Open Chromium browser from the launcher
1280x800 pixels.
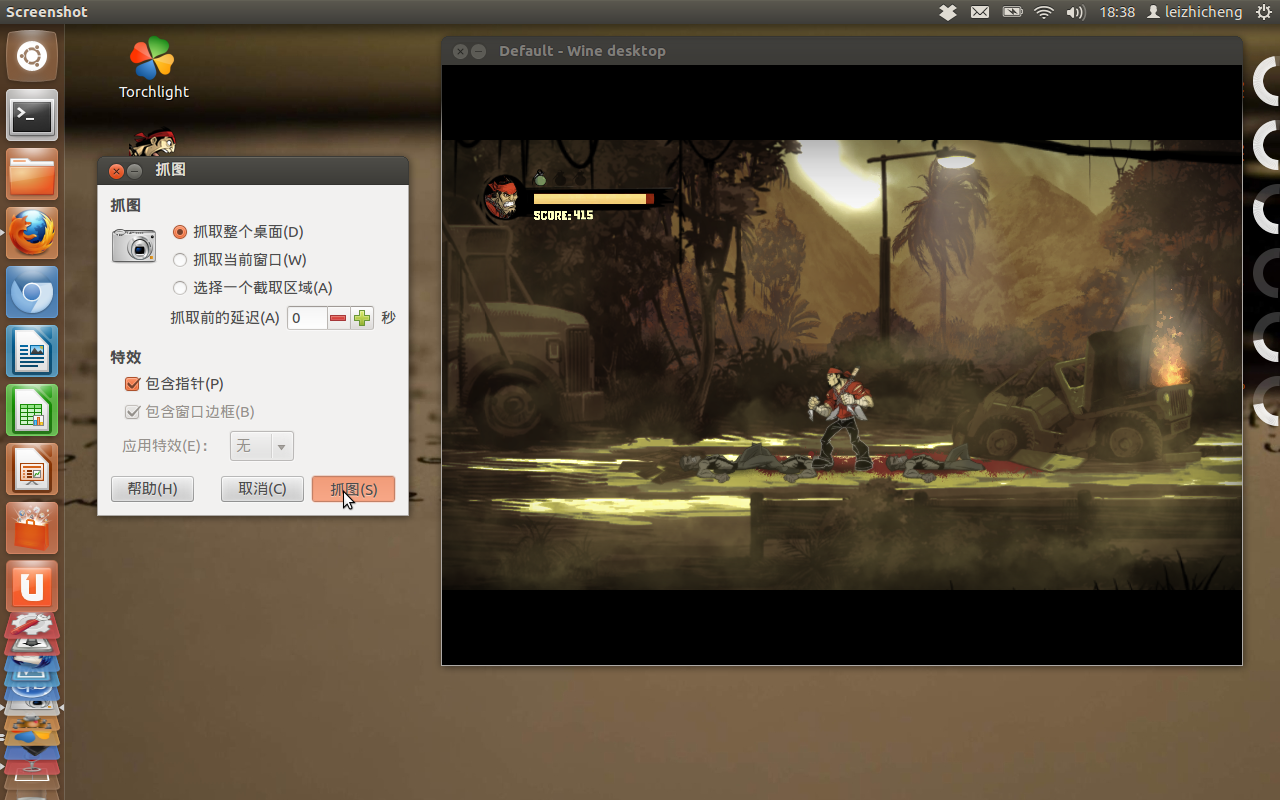click(x=32, y=292)
